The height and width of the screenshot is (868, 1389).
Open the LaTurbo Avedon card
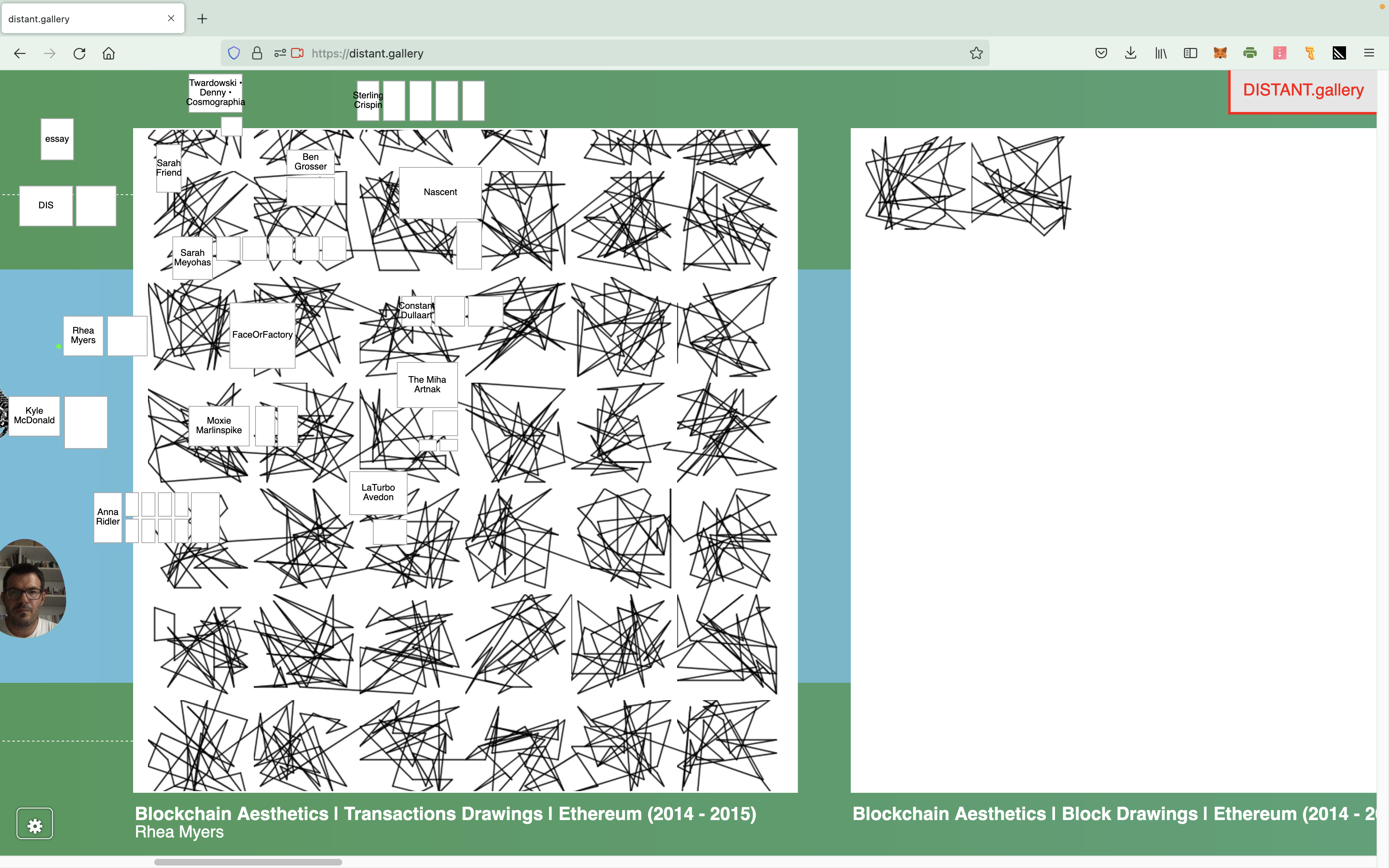(x=378, y=493)
